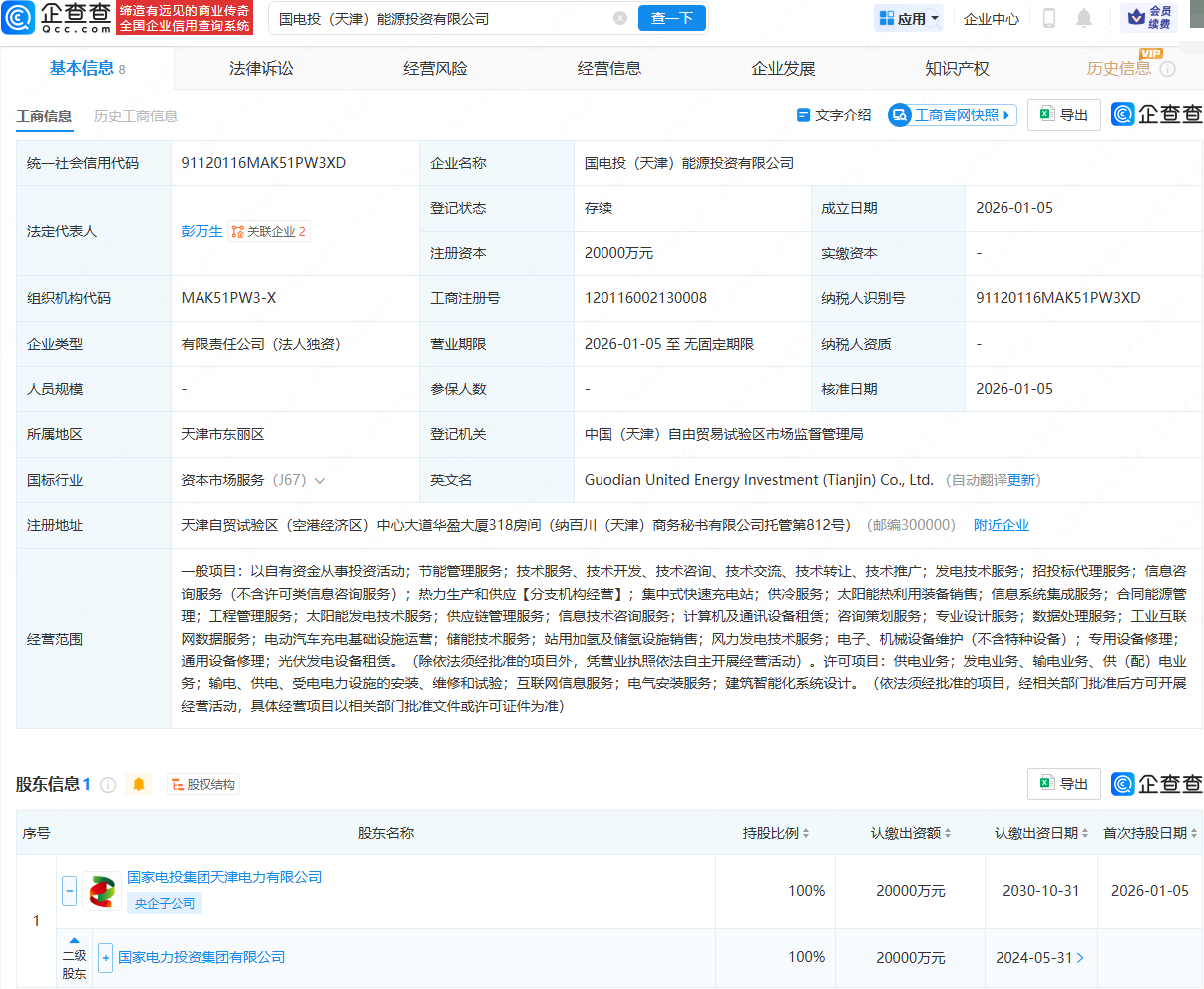This screenshot has height=989, width=1204.
Task: Collapse the 国家电投集团天津电力有限公司 shareholder row
Action: pos(69,890)
